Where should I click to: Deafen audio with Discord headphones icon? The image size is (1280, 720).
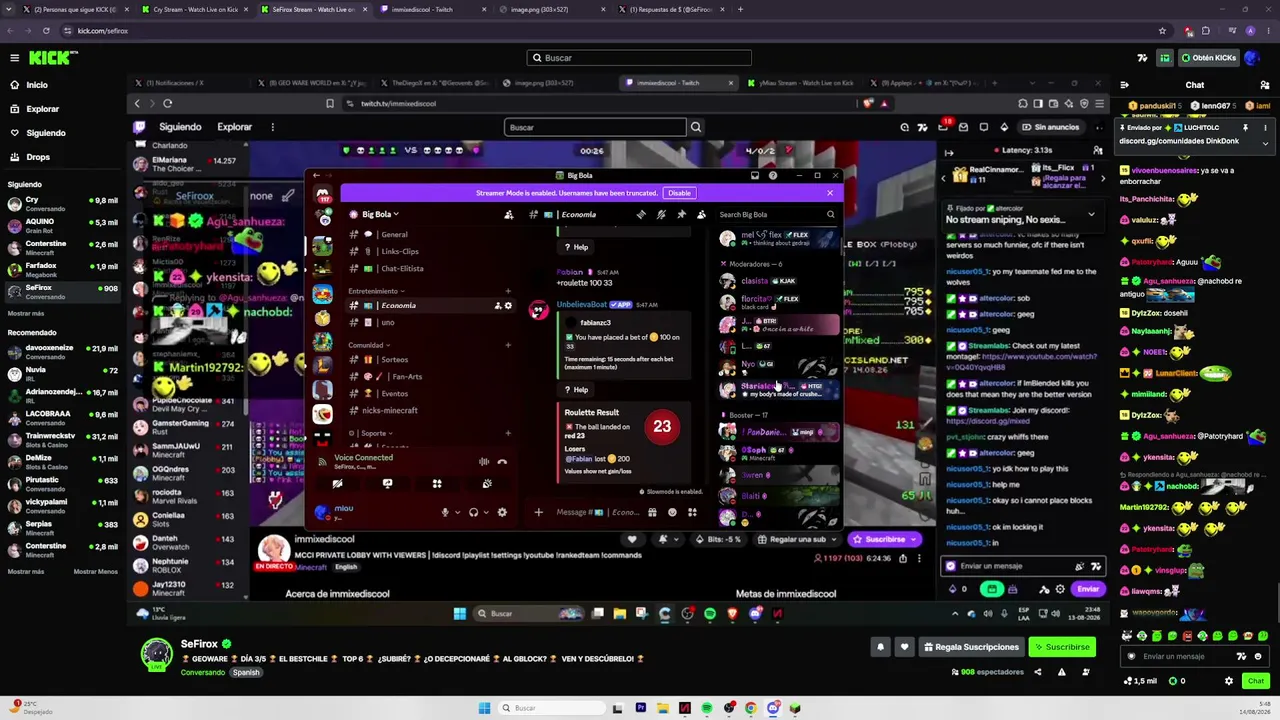473,513
